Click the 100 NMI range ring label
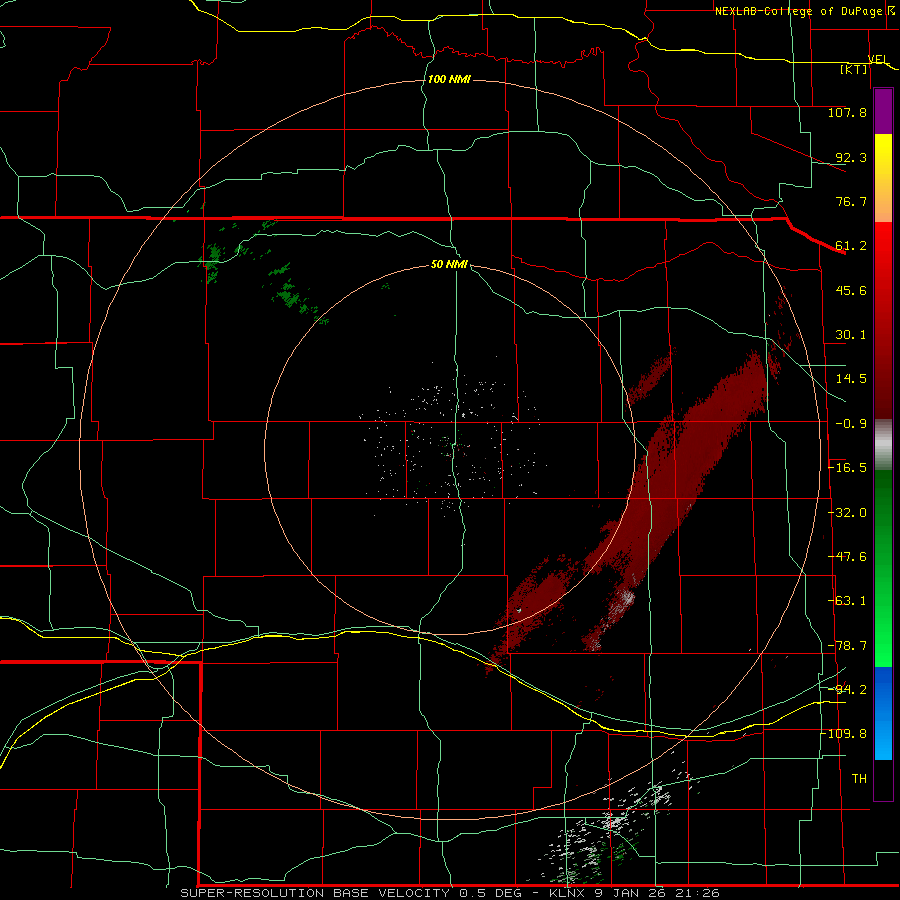900x900 pixels. [449, 79]
